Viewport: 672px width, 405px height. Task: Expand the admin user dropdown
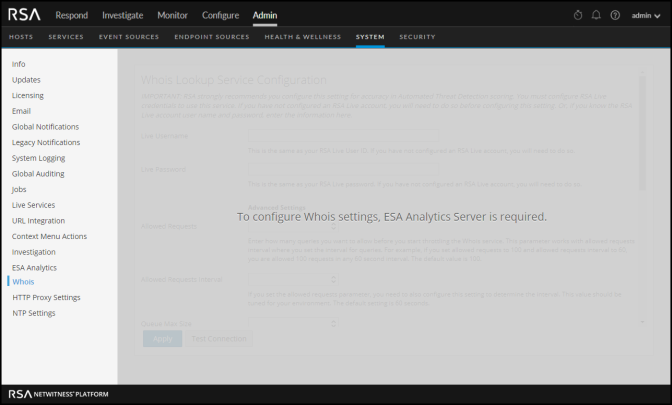pos(647,15)
